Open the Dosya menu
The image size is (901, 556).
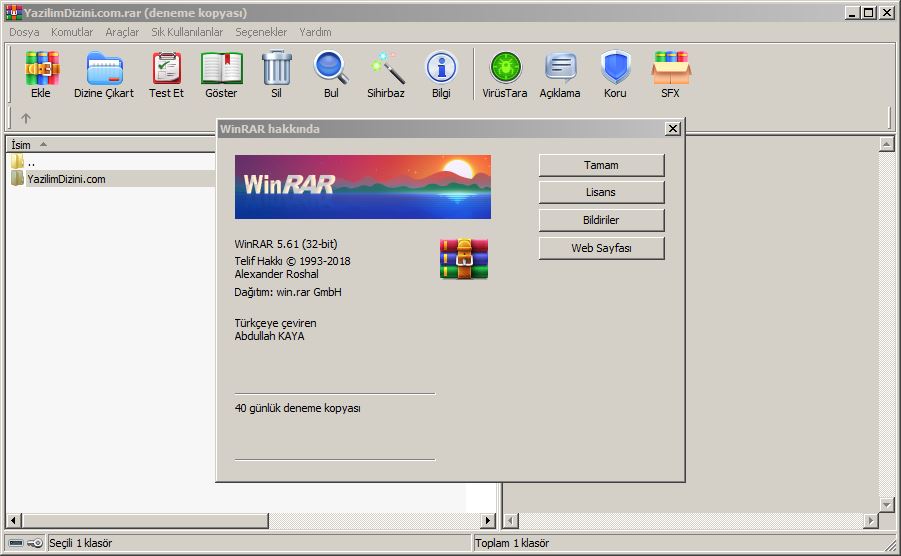click(24, 32)
